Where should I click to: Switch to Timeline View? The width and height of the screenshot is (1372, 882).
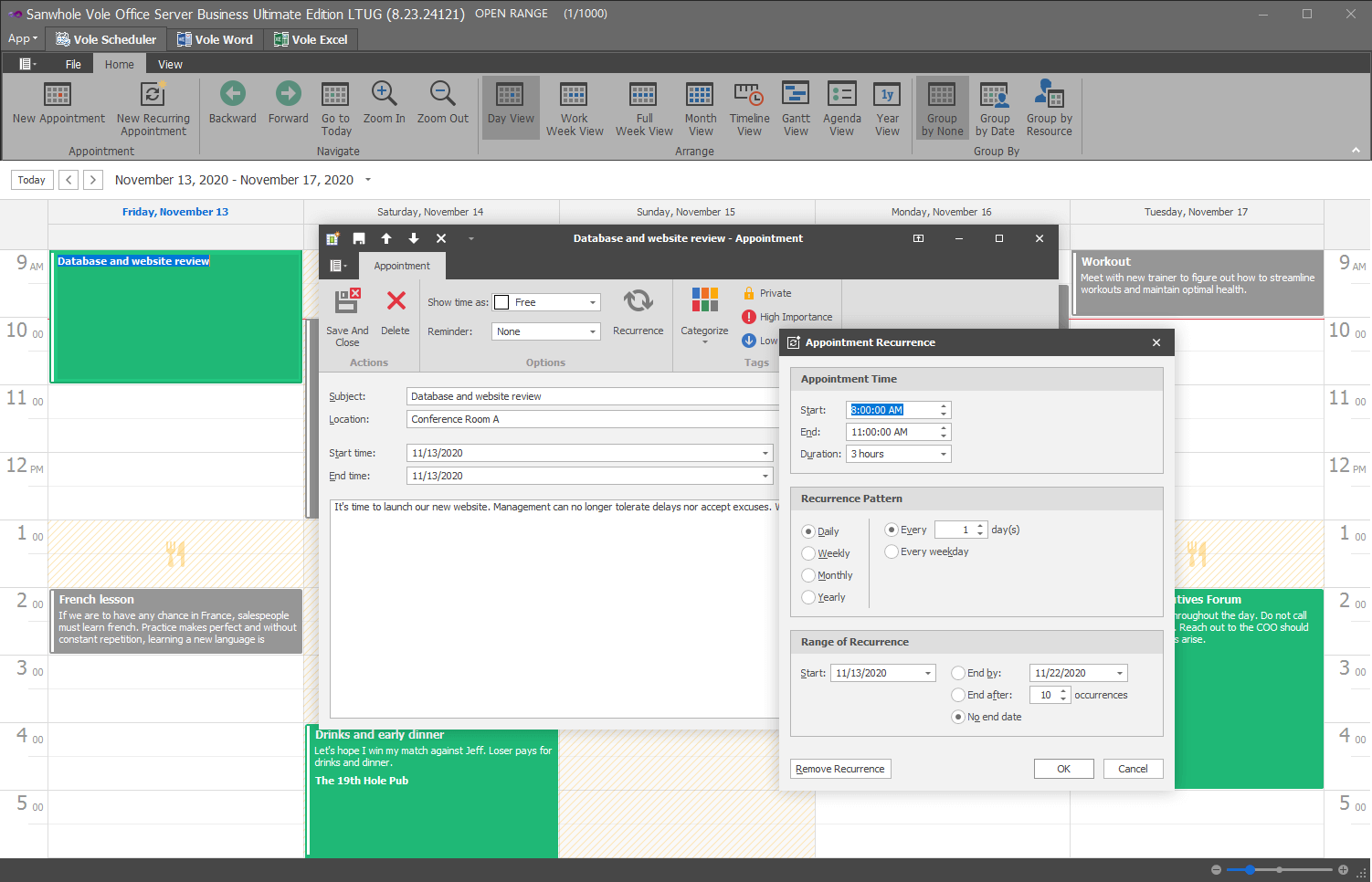(749, 109)
